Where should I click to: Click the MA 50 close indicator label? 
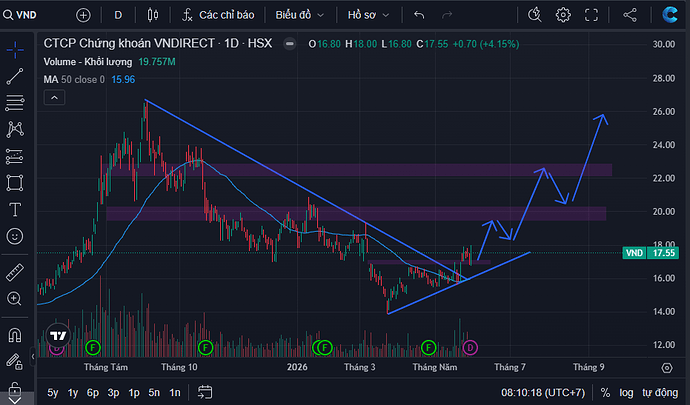[74, 80]
